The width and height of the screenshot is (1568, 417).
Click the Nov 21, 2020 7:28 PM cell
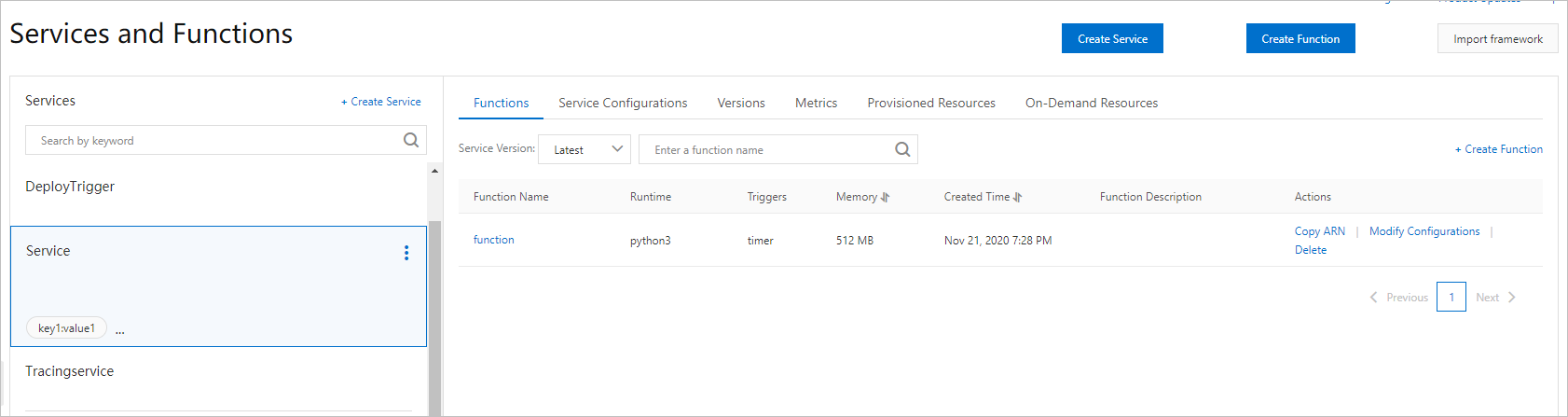coord(997,241)
